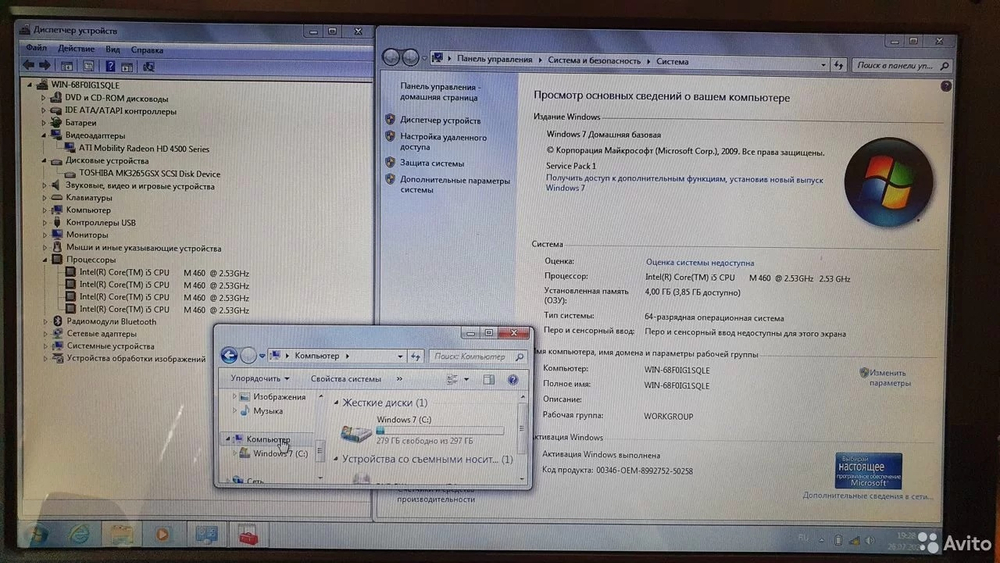Viewport: 1000px width, 563px height.
Task: Click help icon in System window corner
Action: click(x=946, y=86)
